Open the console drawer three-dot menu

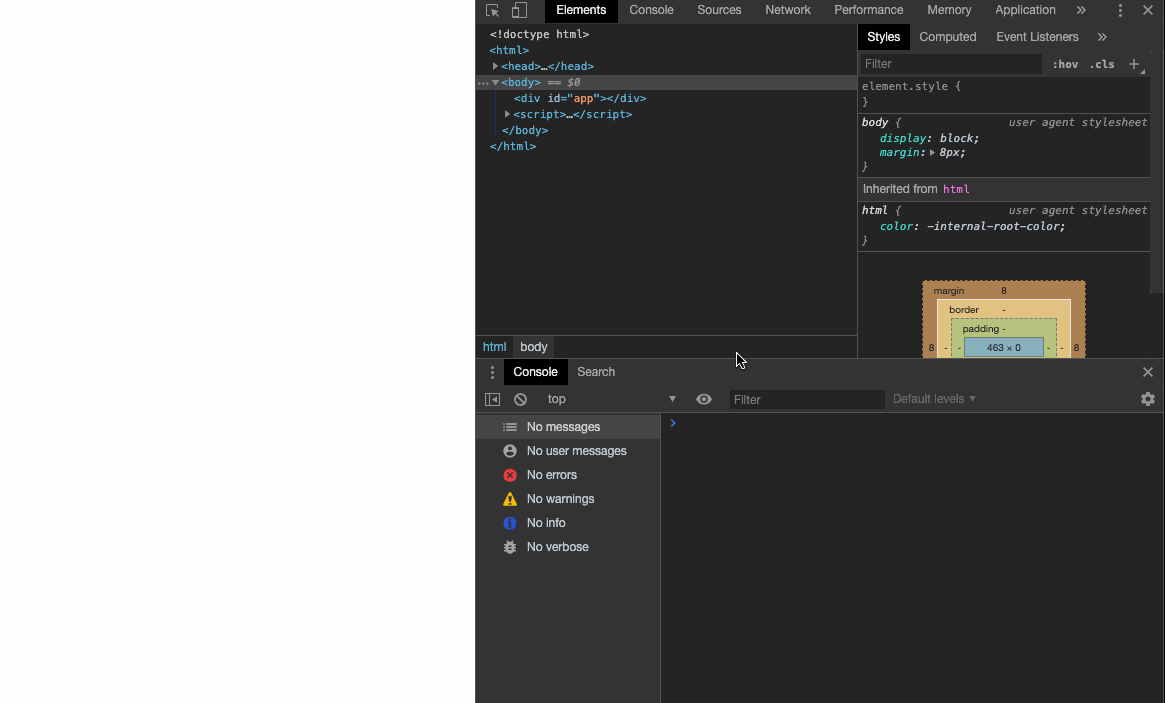(491, 372)
